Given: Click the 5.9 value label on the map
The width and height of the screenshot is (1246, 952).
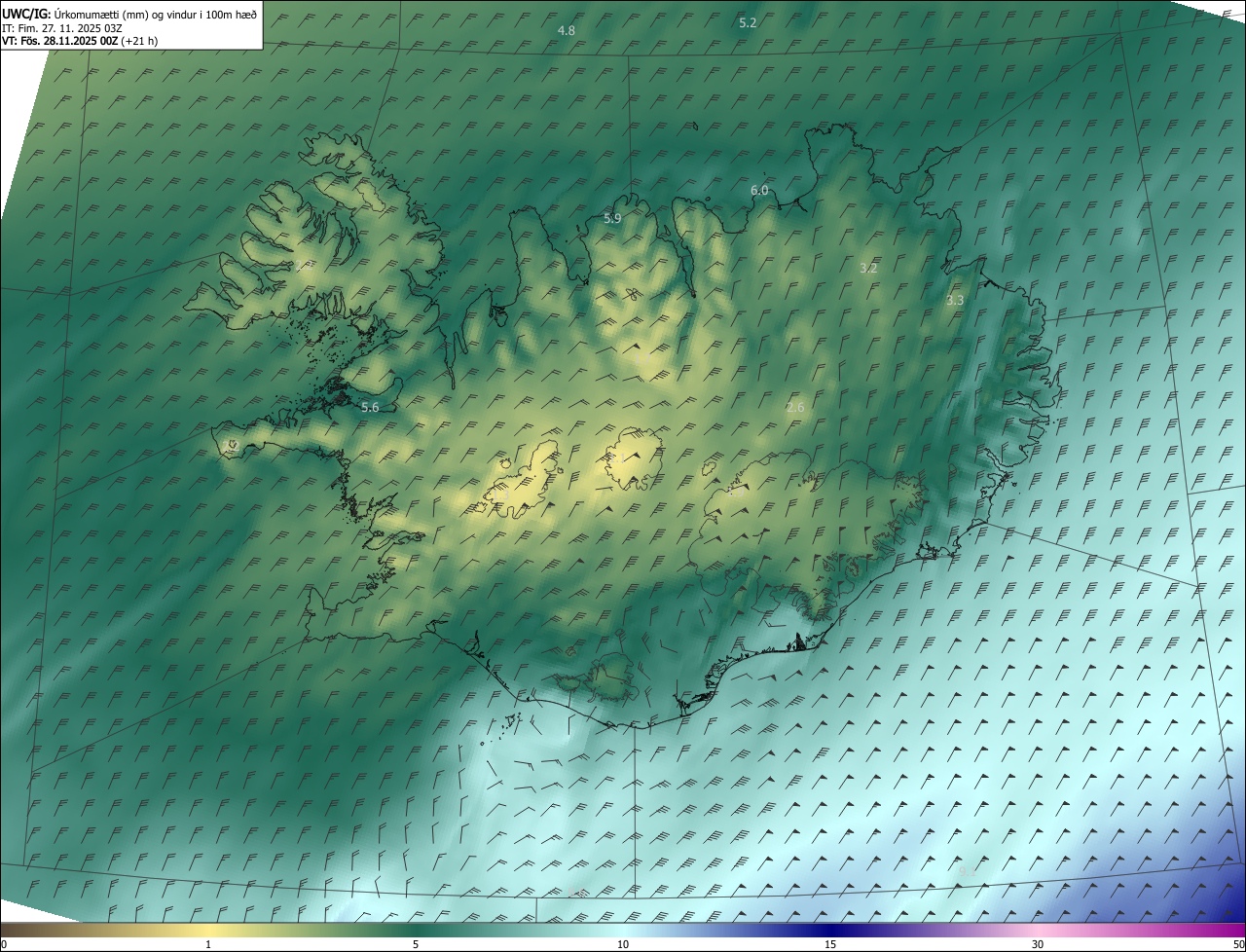Looking at the screenshot, I should pyautogui.click(x=612, y=219).
